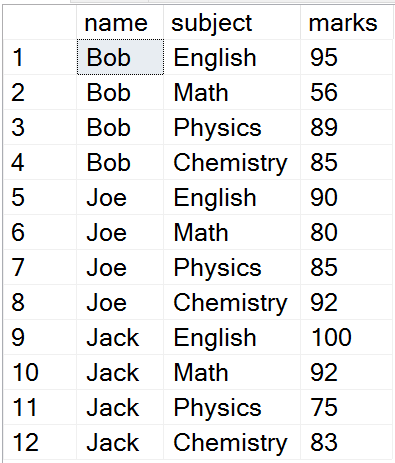Click the marks cell showing 56
The height and width of the screenshot is (463, 395).
pos(346,92)
